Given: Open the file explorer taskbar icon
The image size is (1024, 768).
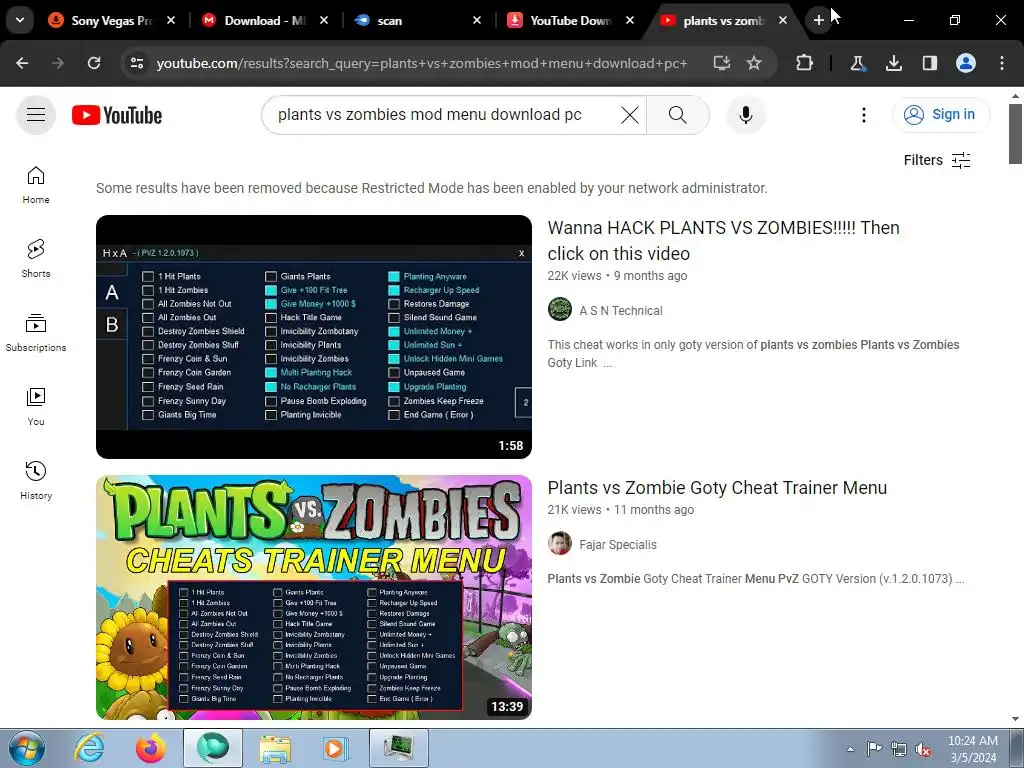Looking at the screenshot, I should (275, 748).
